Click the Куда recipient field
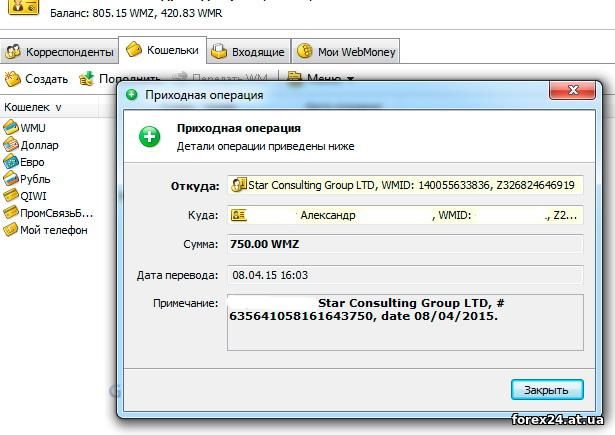Viewport: 615px width, 435px height. (405, 215)
